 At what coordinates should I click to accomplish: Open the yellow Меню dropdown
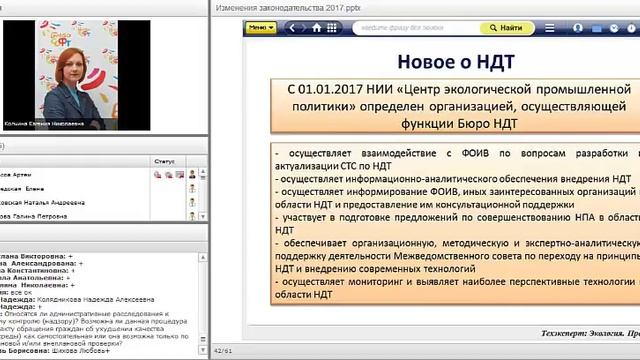coord(261,27)
